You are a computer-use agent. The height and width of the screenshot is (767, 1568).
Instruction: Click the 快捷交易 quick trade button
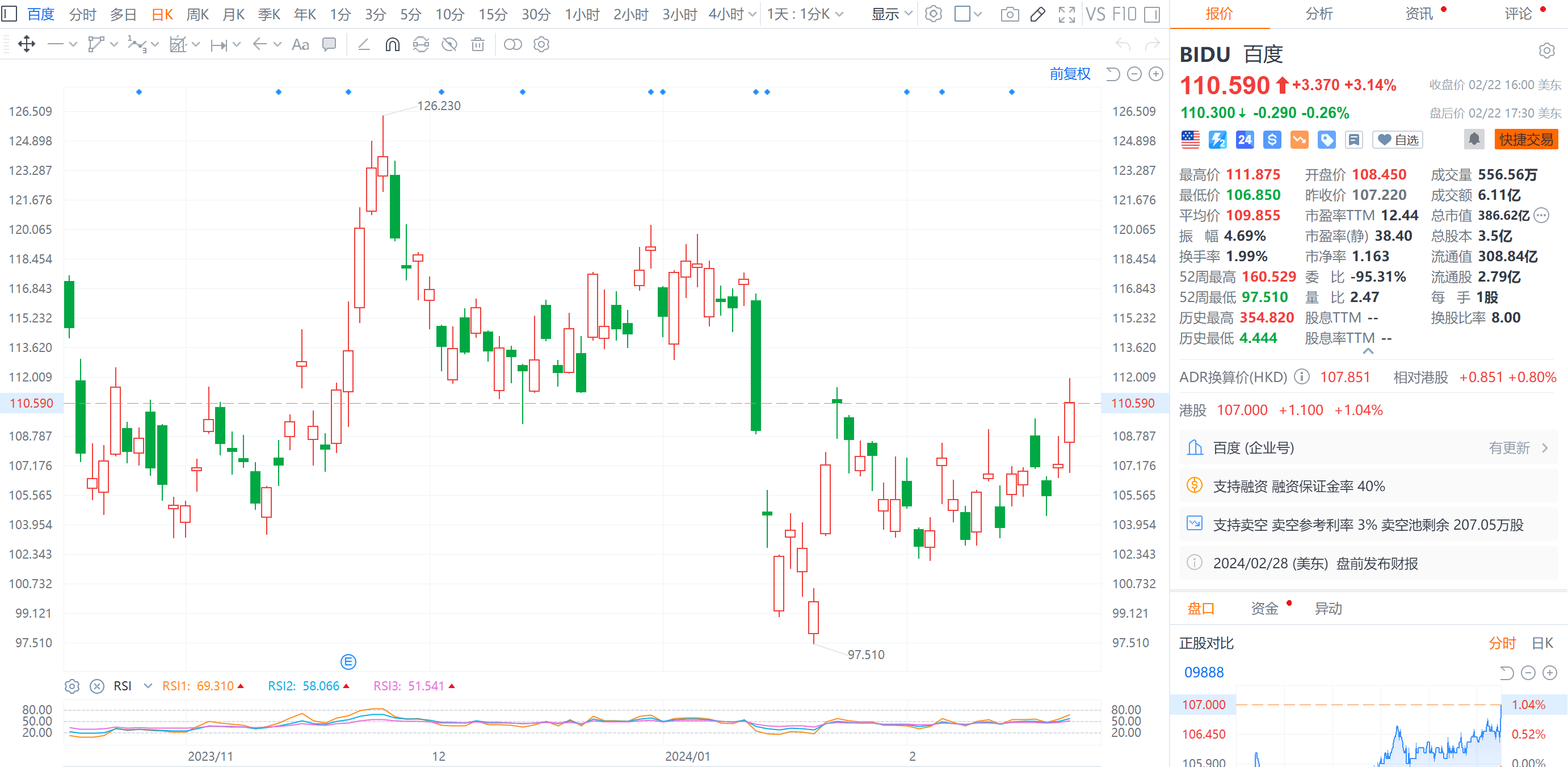[1525, 140]
